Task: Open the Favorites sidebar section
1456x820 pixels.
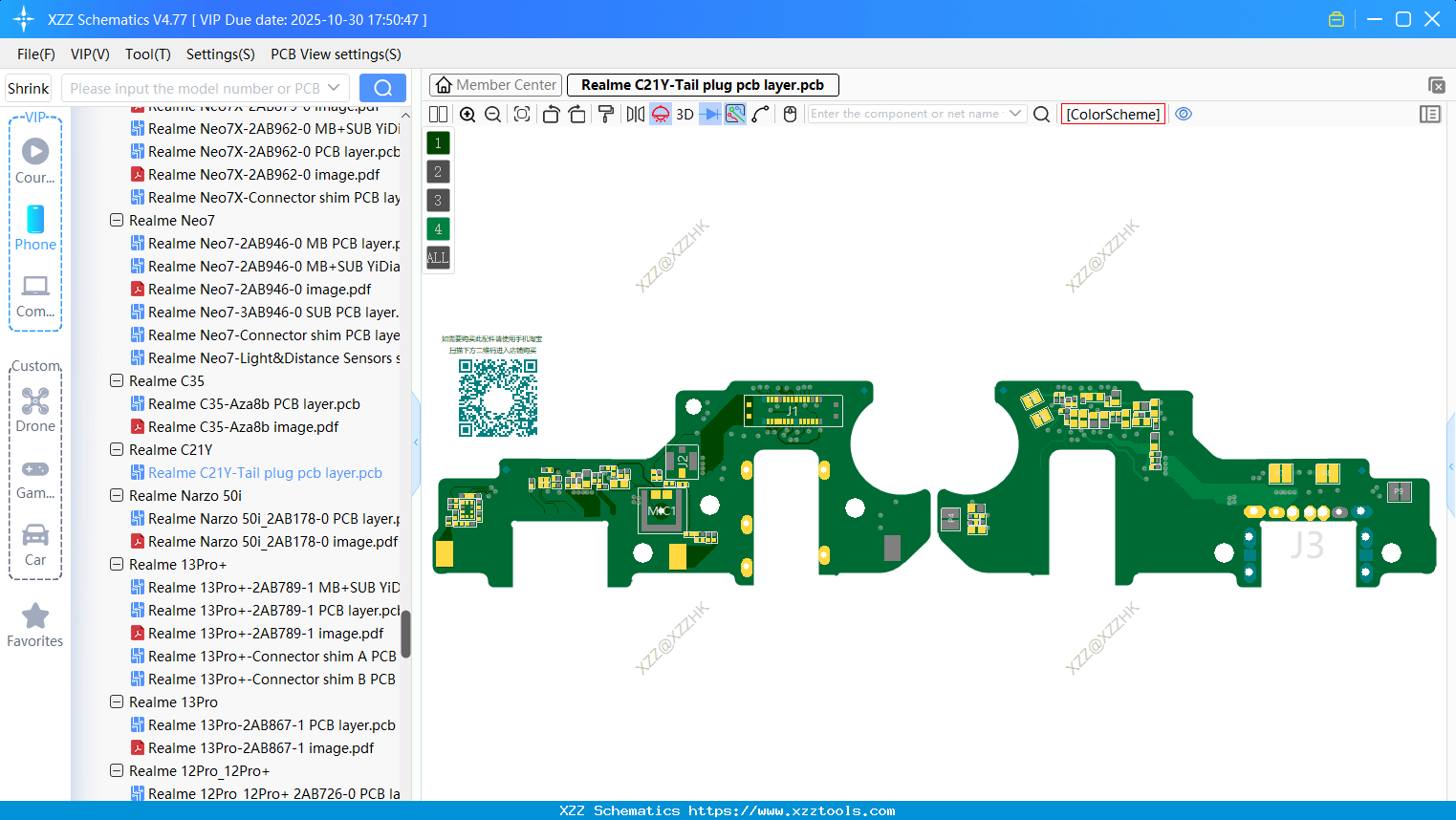Action: coord(35,626)
